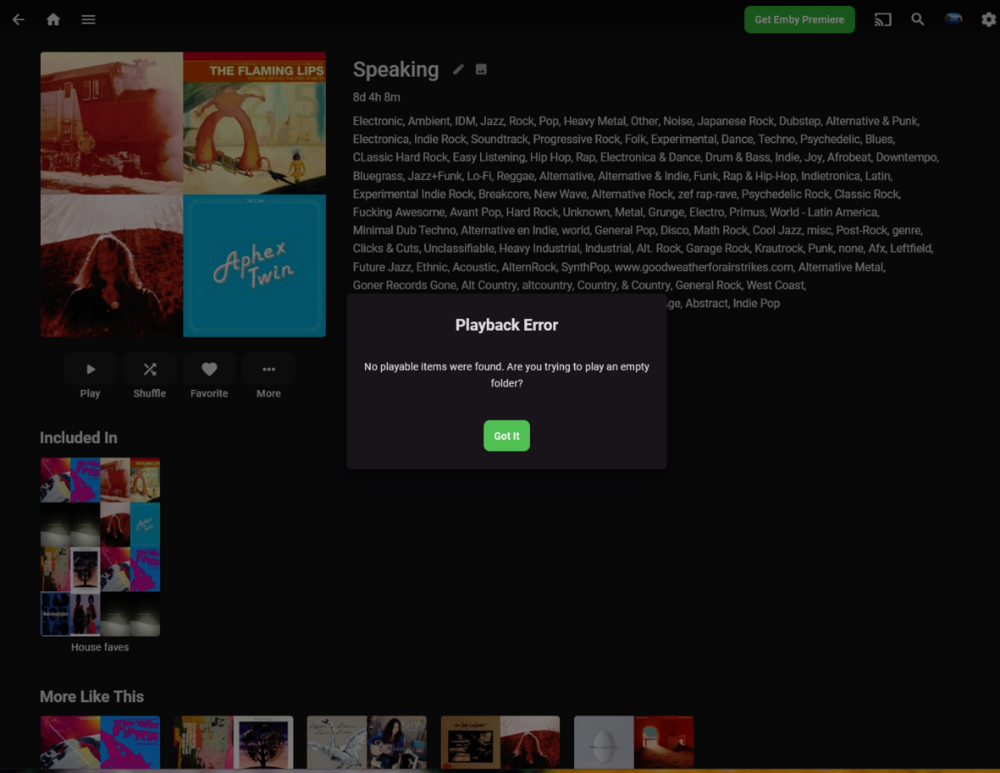Open settings via the gear icon
This screenshot has height=773, width=1000.
point(988,19)
